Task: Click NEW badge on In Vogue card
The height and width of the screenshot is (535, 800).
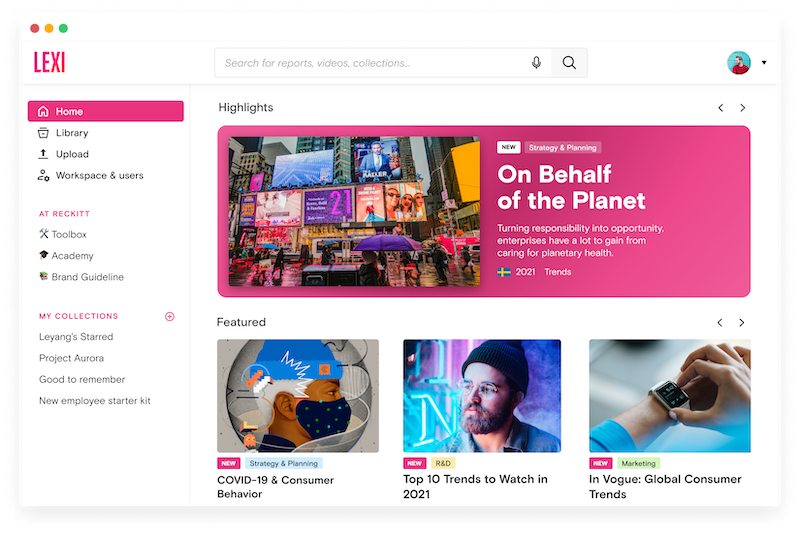Action: click(x=601, y=463)
